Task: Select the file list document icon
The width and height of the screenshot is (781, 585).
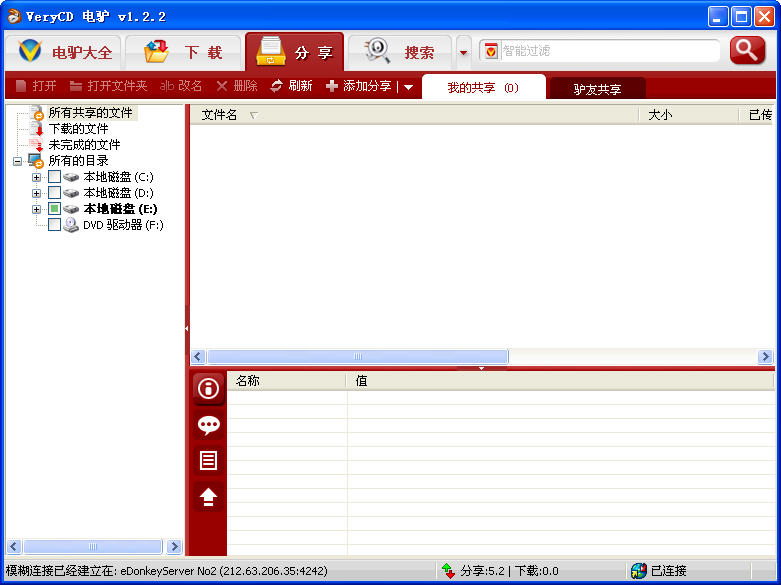Action: [208, 461]
